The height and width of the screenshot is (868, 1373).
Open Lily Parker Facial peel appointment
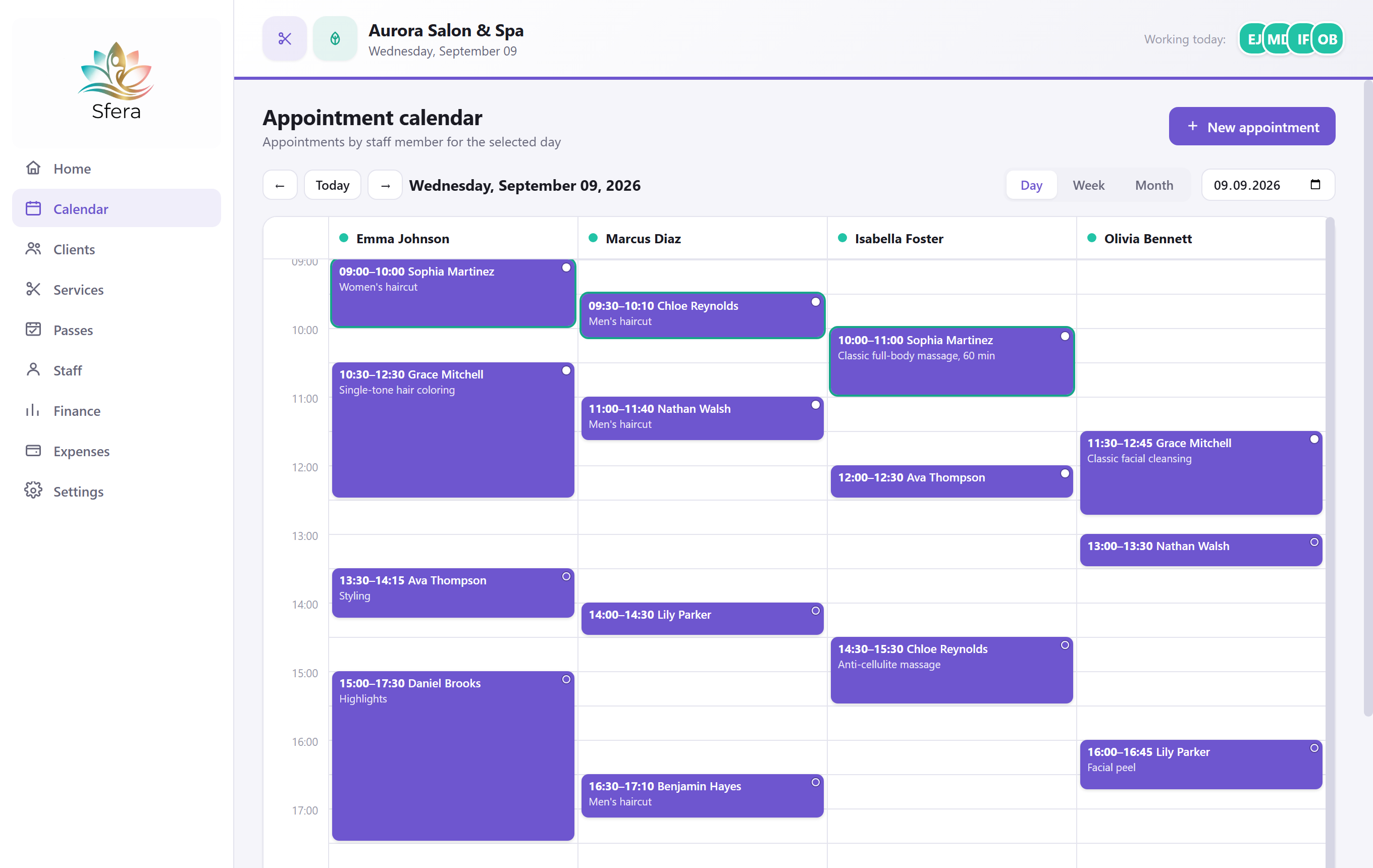click(1201, 764)
